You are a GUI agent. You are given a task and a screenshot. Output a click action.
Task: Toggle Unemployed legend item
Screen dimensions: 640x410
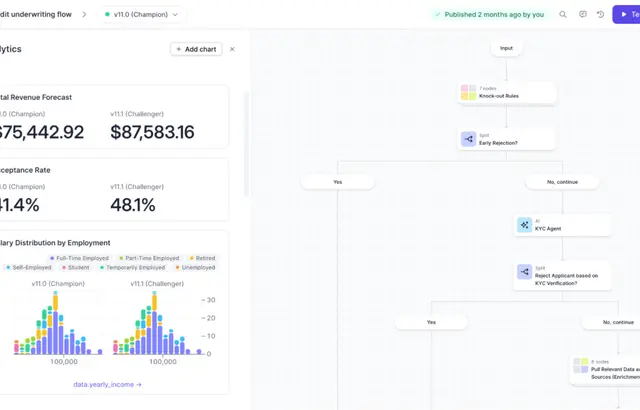coord(195,268)
